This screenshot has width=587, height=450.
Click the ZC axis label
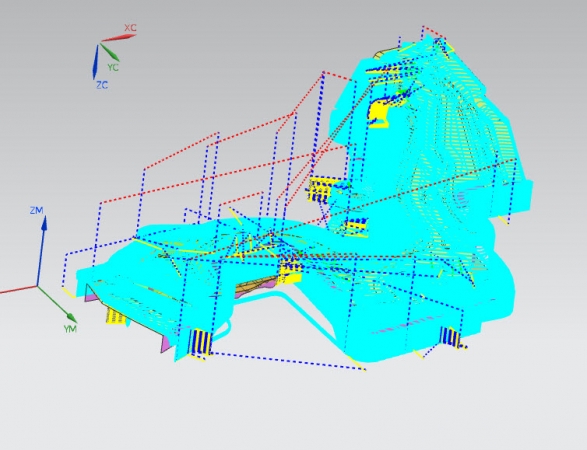tap(102, 85)
